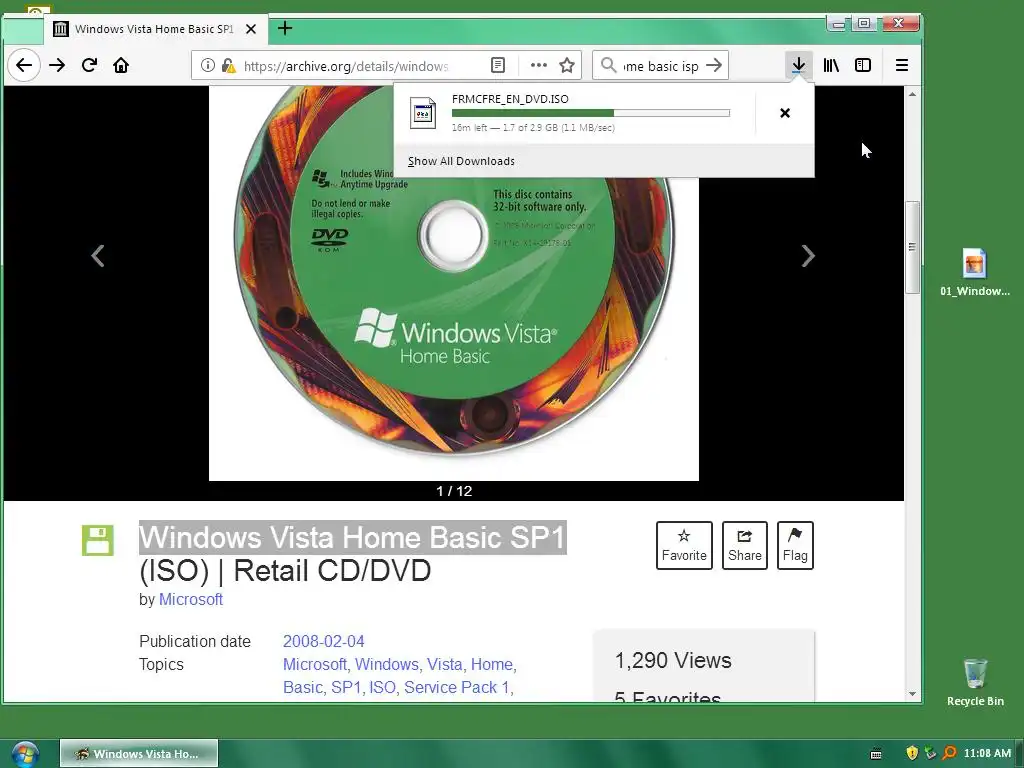Submit search with the go arrow
The width and height of the screenshot is (1024, 768).
click(x=715, y=65)
